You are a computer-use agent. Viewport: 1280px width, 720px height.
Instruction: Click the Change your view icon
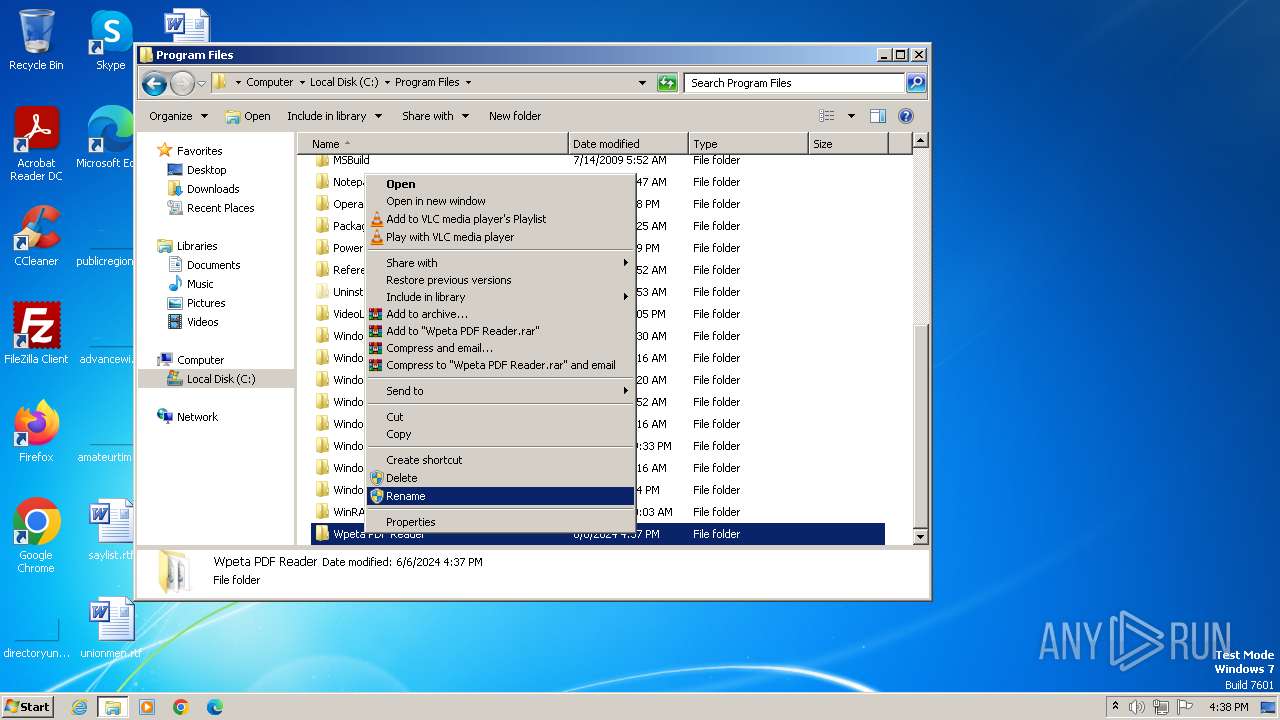[x=827, y=116]
